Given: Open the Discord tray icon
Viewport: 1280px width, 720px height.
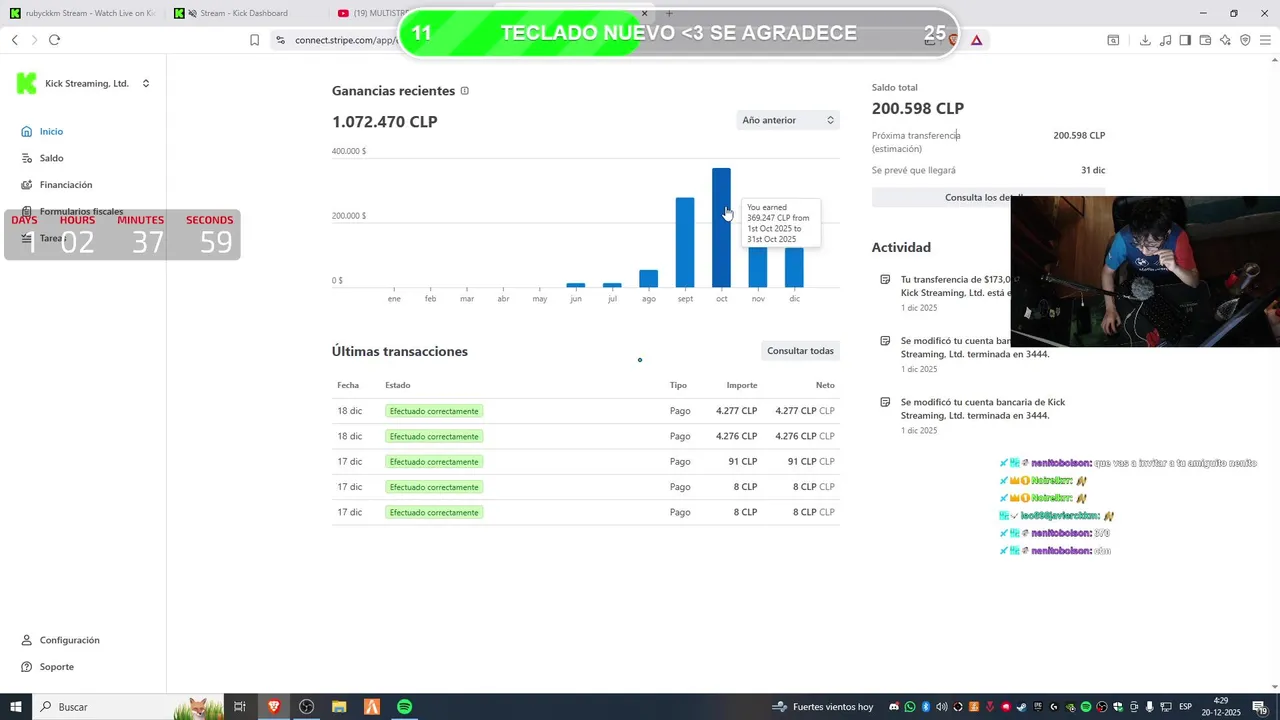Looking at the screenshot, I should [894, 707].
